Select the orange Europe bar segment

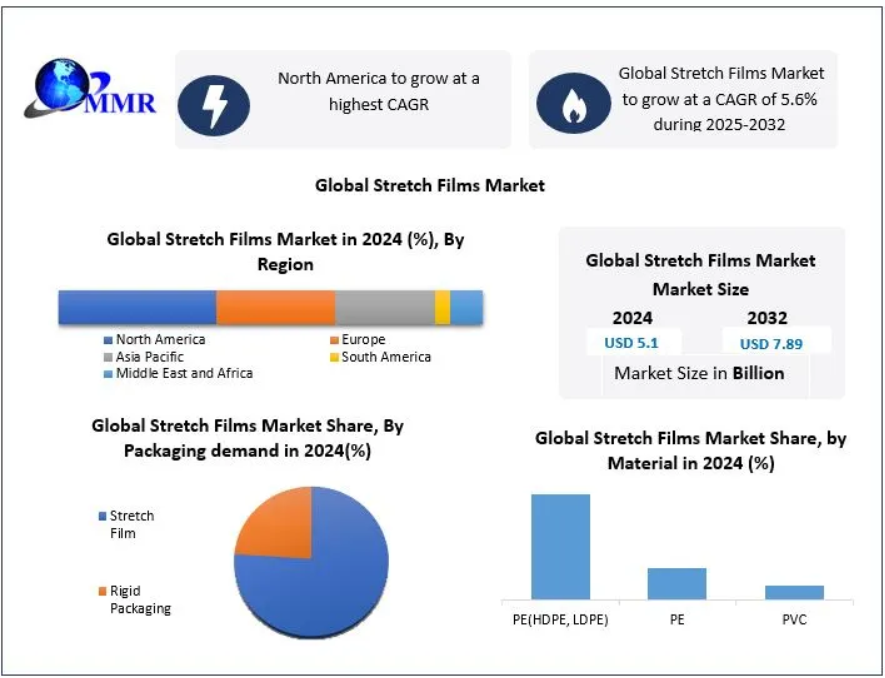click(x=275, y=307)
